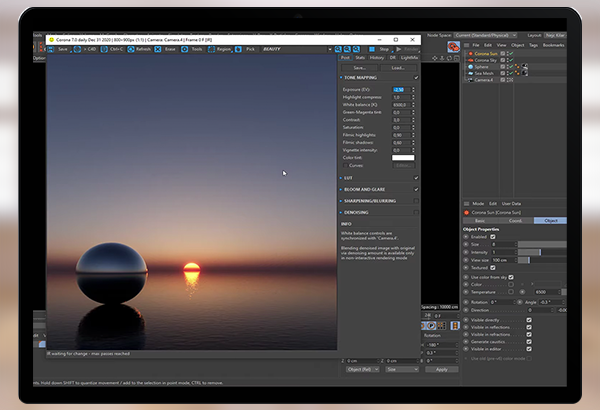Click the last magnifier zoom icon
Screen dimensions: 600x410
pyautogui.click(x=356, y=49)
